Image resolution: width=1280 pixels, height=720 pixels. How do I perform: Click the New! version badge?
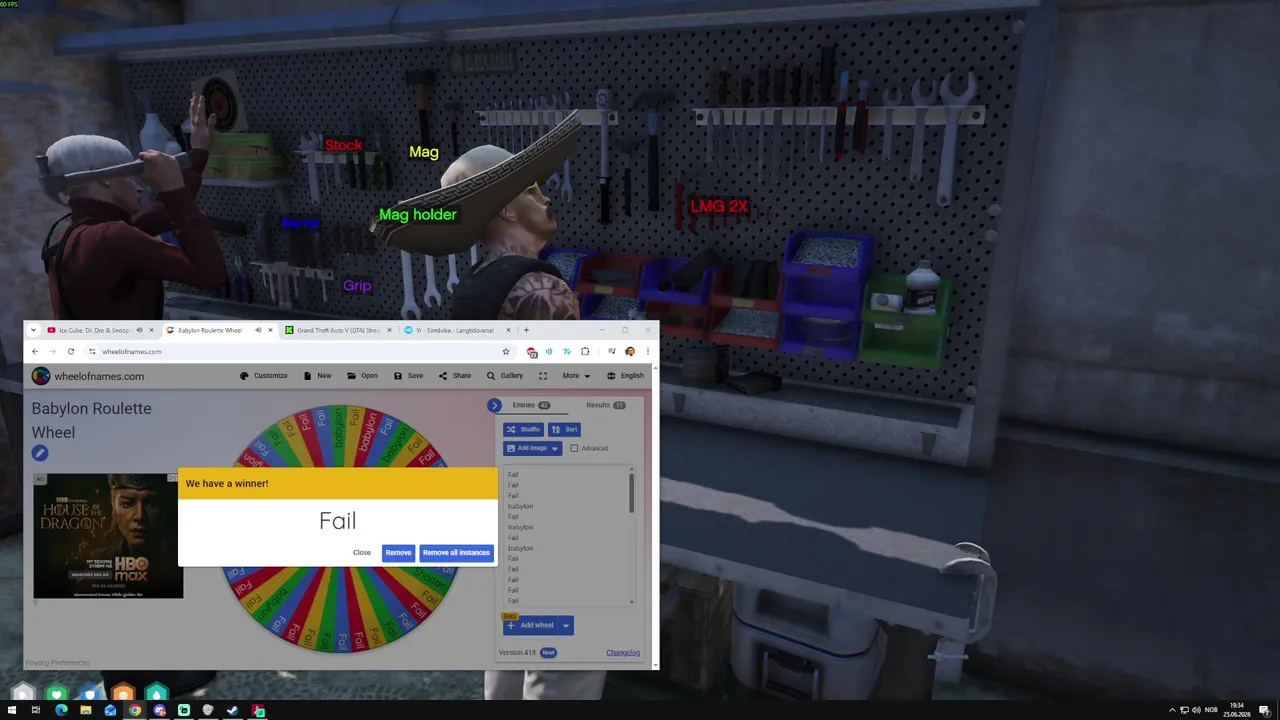click(548, 653)
